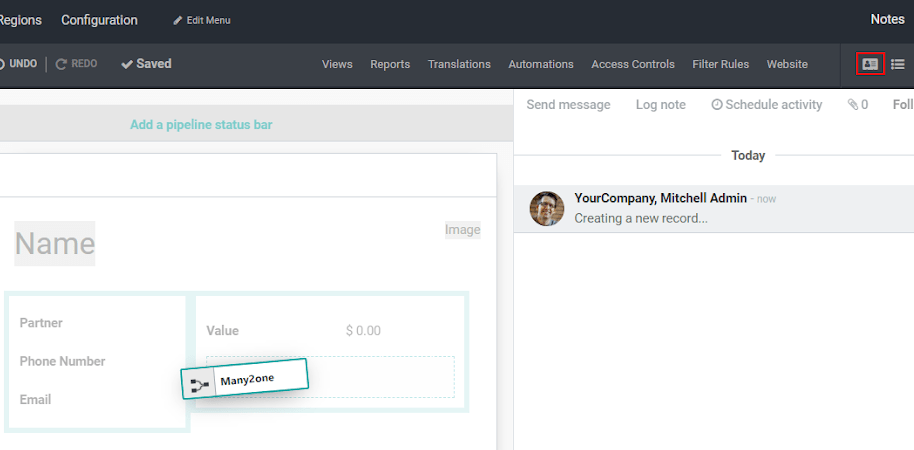Open the Configuration menu
Image resolution: width=914 pixels, height=450 pixels.
coord(99,20)
